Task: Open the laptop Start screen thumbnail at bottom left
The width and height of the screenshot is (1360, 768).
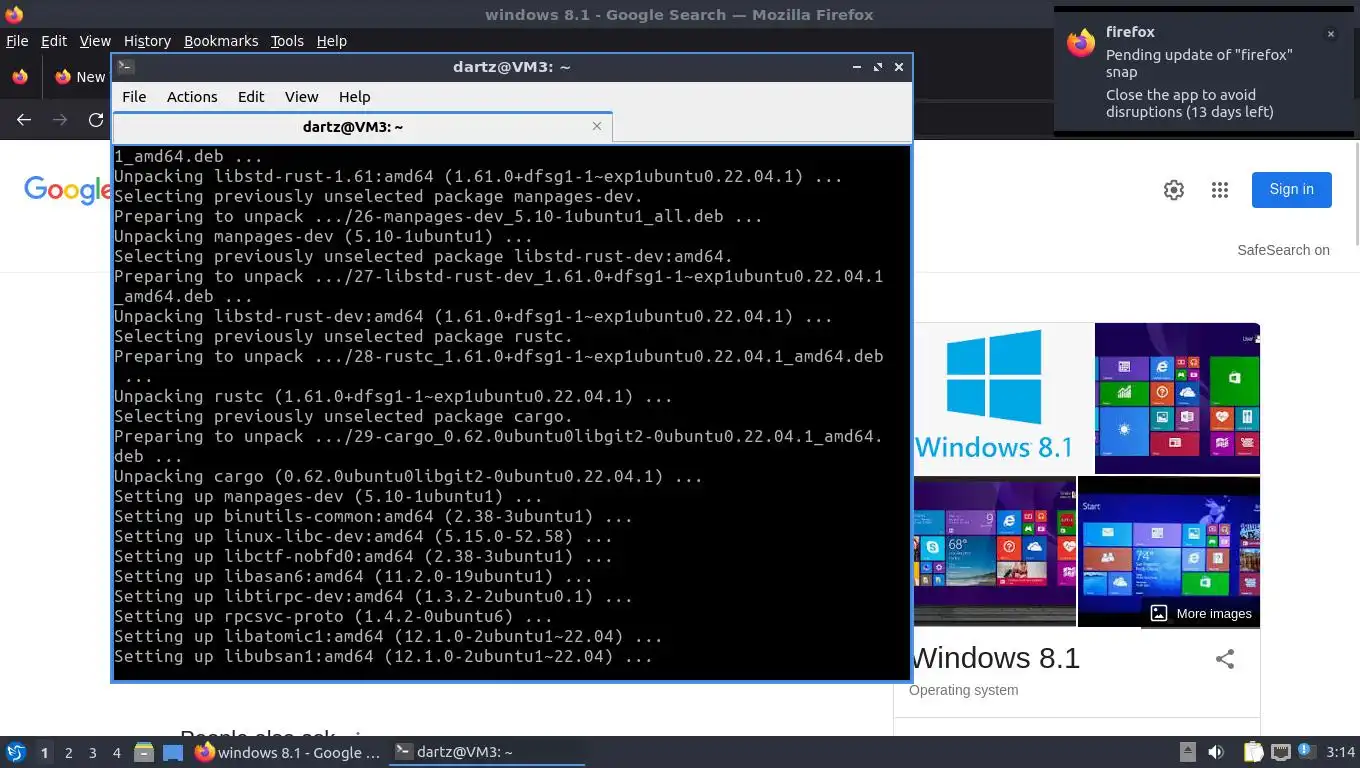Action: pos(994,552)
